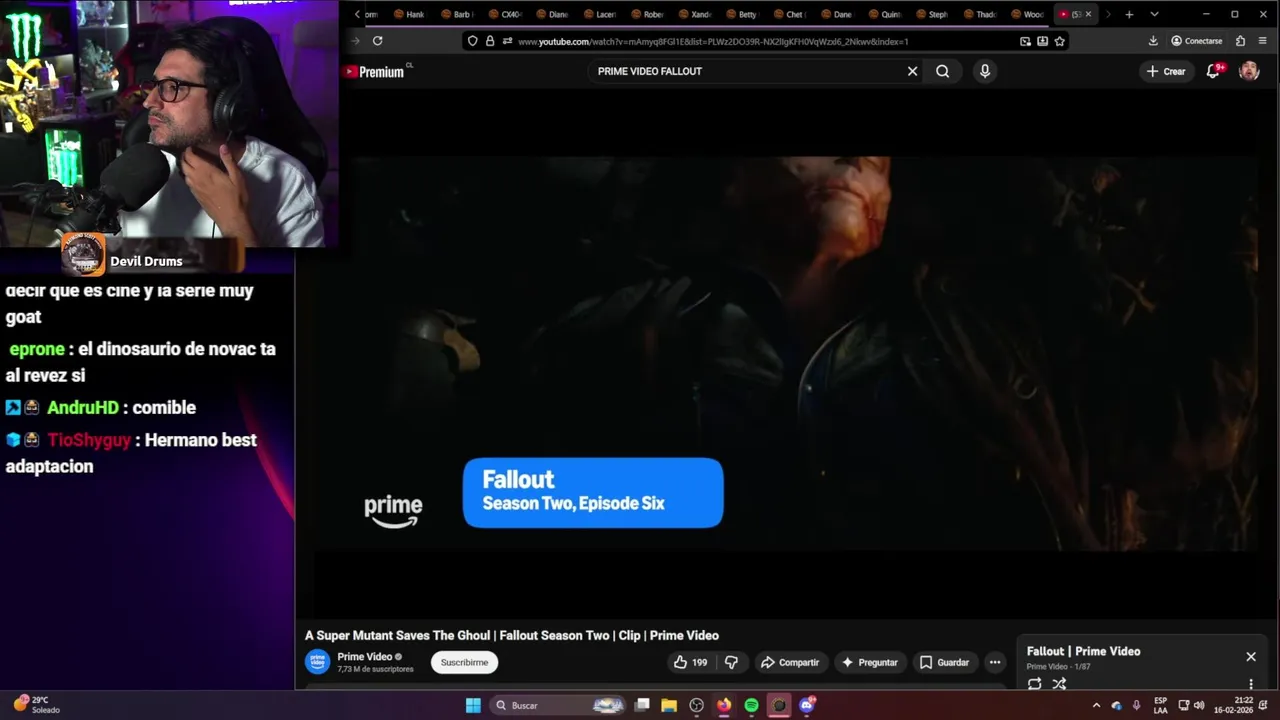This screenshot has height=720, width=1280.
Task: Click the Crear create button
Action: click(x=1166, y=71)
